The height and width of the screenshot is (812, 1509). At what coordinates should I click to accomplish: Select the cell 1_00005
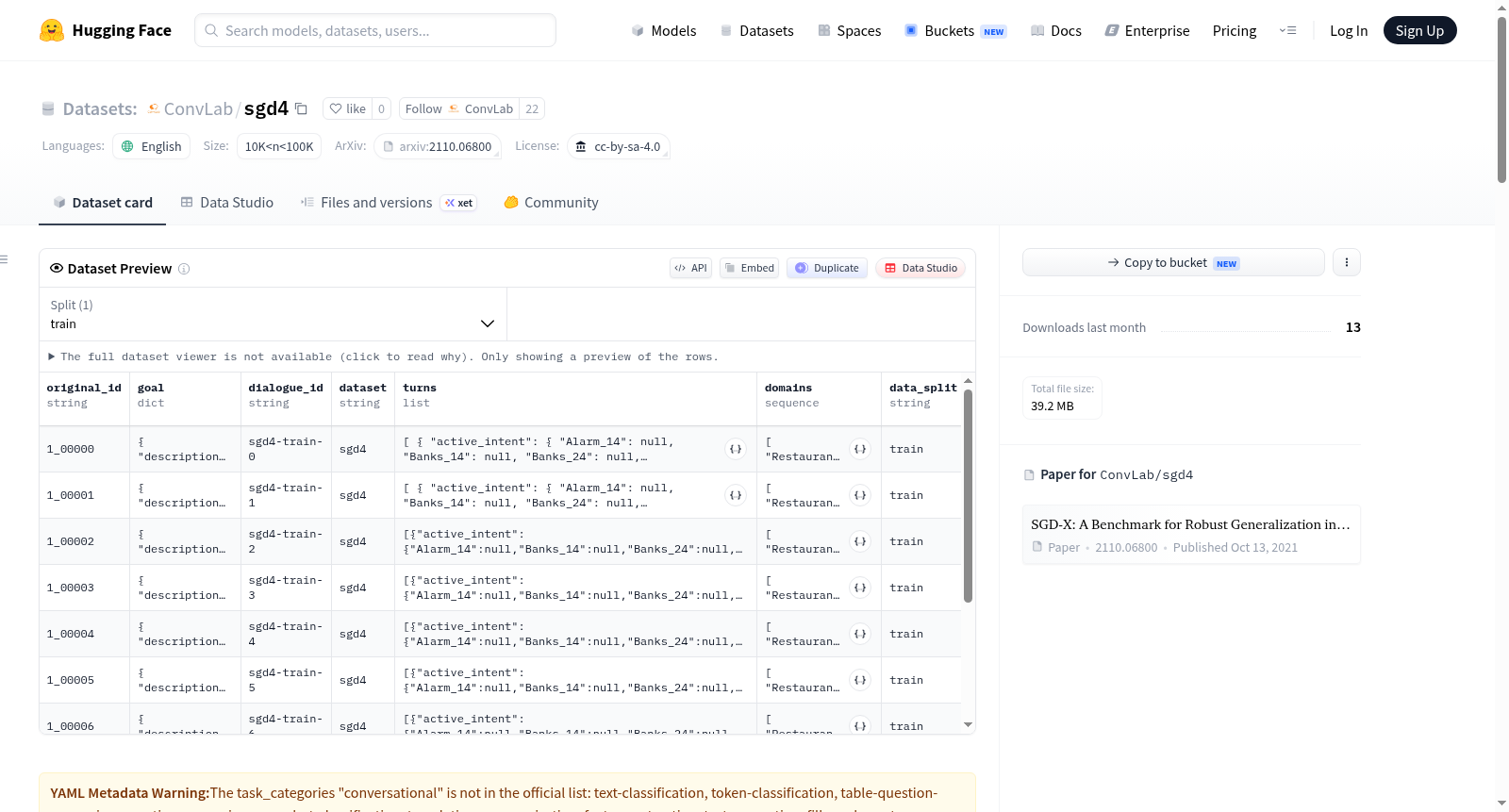(x=84, y=680)
